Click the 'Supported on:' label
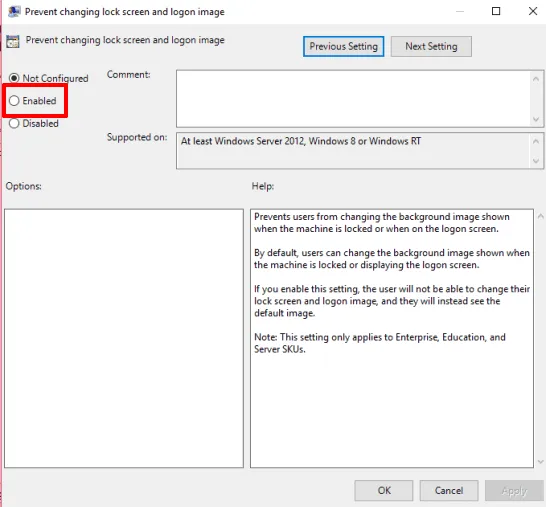The width and height of the screenshot is (546, 507). point(137,137)
